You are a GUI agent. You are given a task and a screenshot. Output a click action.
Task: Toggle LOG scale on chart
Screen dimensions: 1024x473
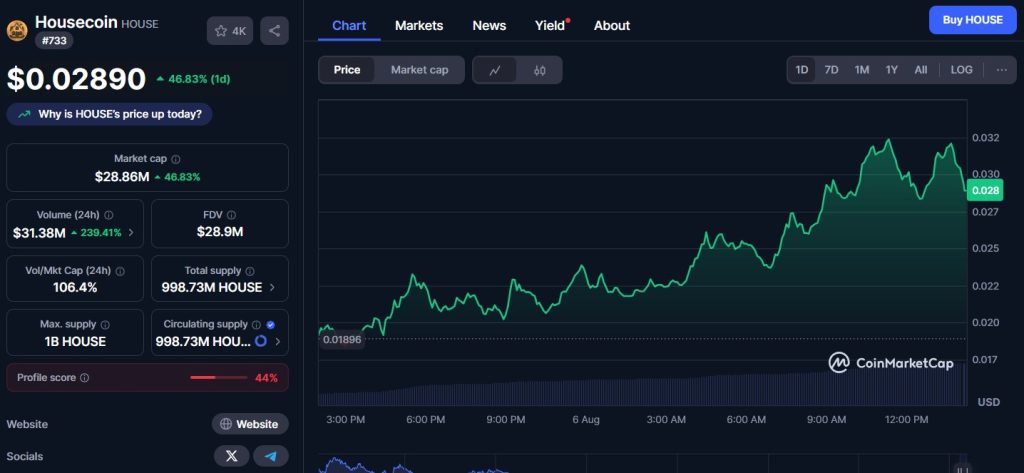(x=961, y=70)
